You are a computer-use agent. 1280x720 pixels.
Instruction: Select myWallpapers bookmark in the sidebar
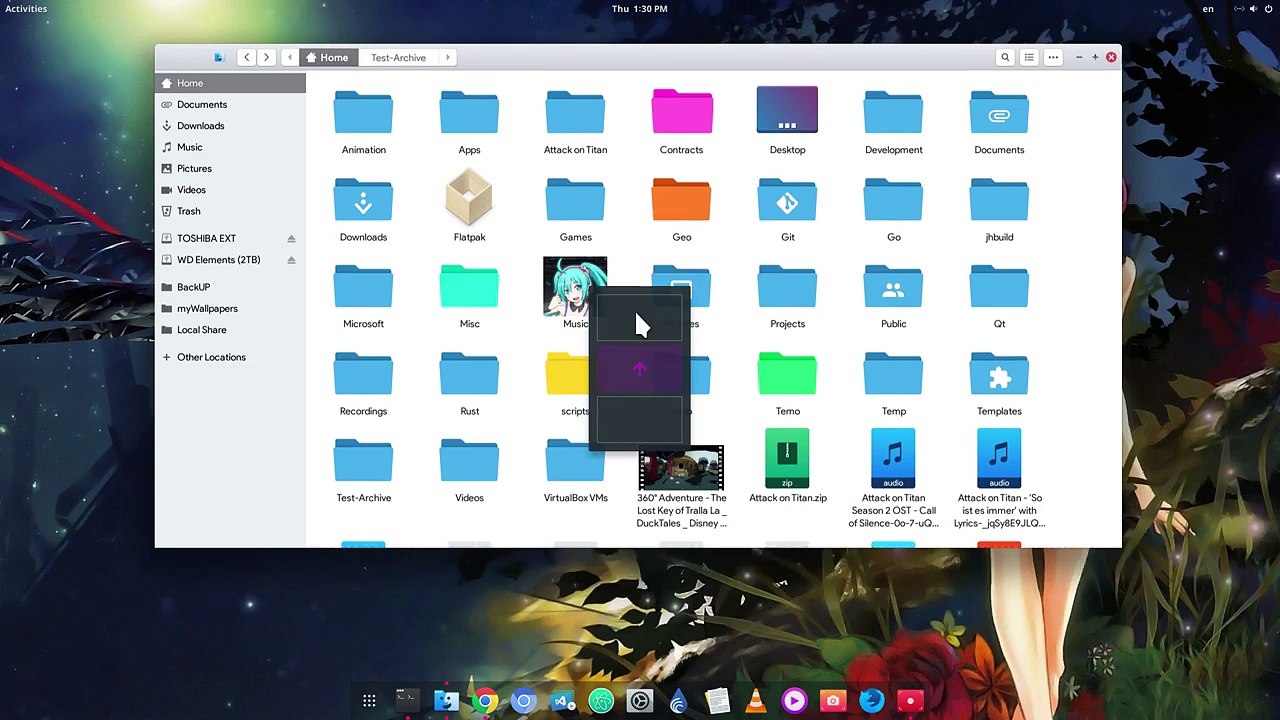(x=230, y=308)
